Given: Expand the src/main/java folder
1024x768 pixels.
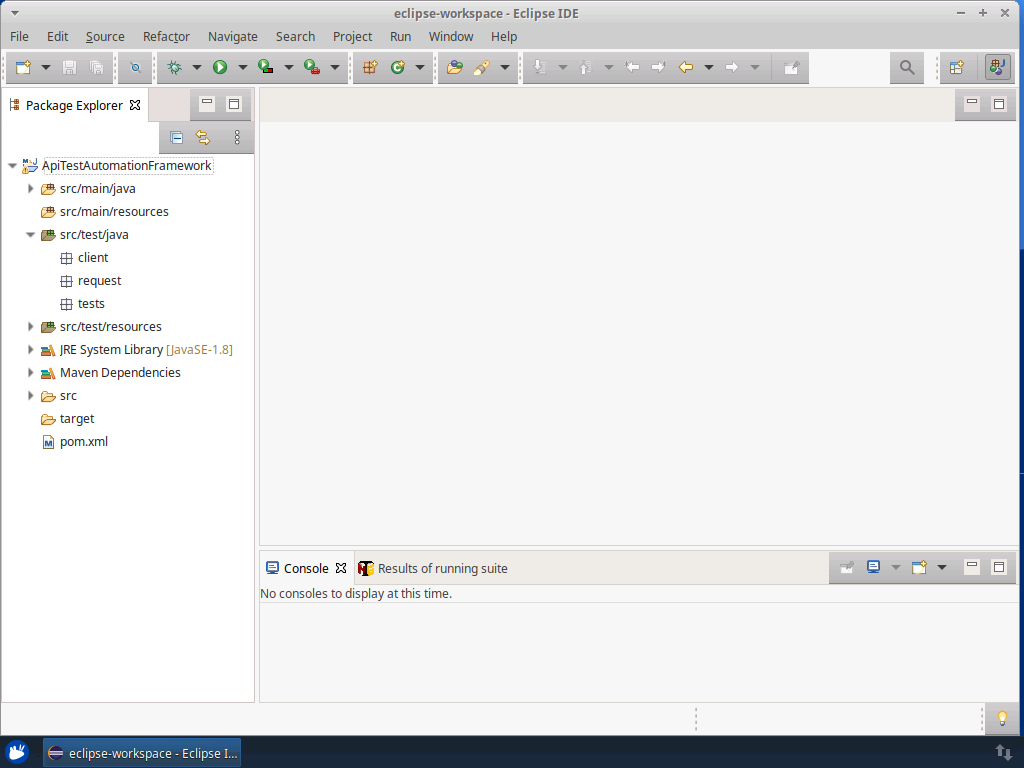Looking at the screenshot, I should click(x=30, y=189).
